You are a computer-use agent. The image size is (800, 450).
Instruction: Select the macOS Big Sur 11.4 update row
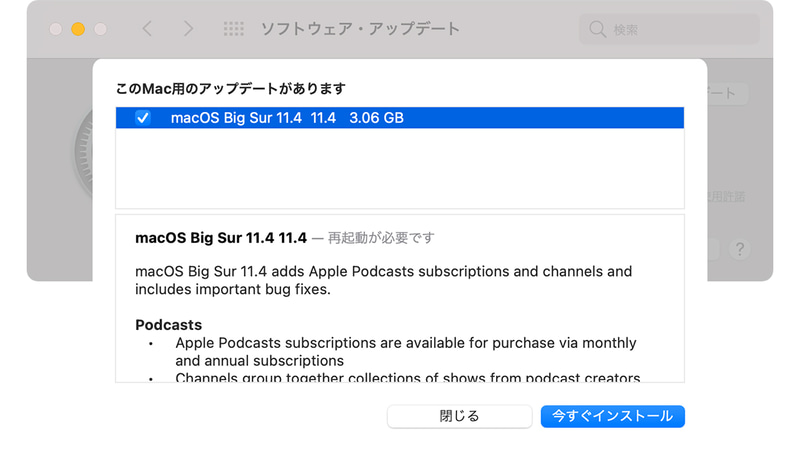pyautogui.click(x=399, y=118)
